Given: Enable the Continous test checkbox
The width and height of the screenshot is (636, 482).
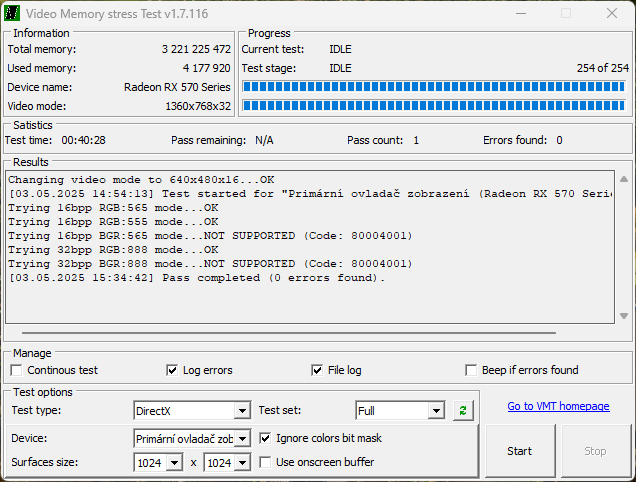Looking at the screenshot, I should pyautogui.click(x=17, y=370).
